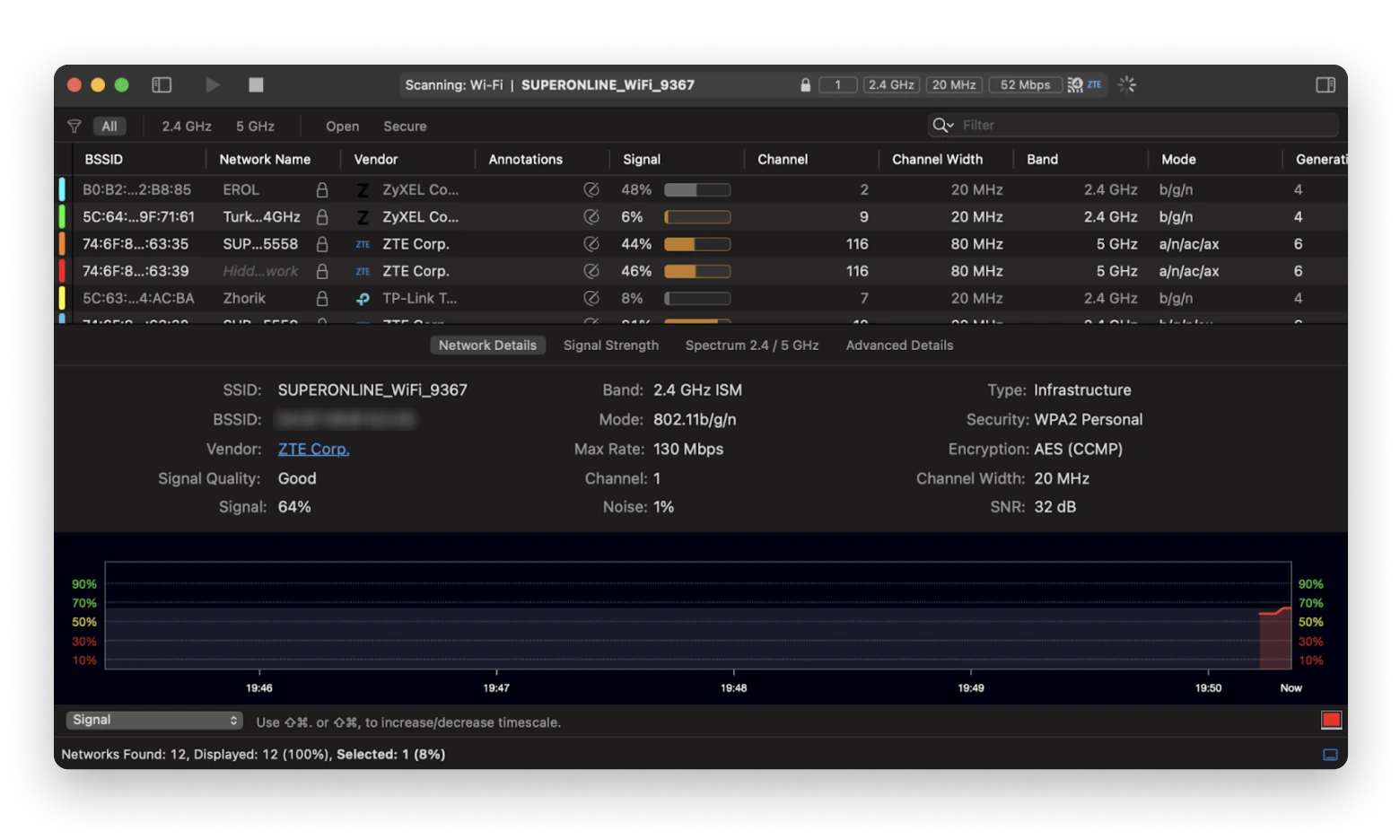This screenshot has width=1400, height=840.
Task: Click the yellow color swatch for Zhorik
Action: (x=62, y=297)
